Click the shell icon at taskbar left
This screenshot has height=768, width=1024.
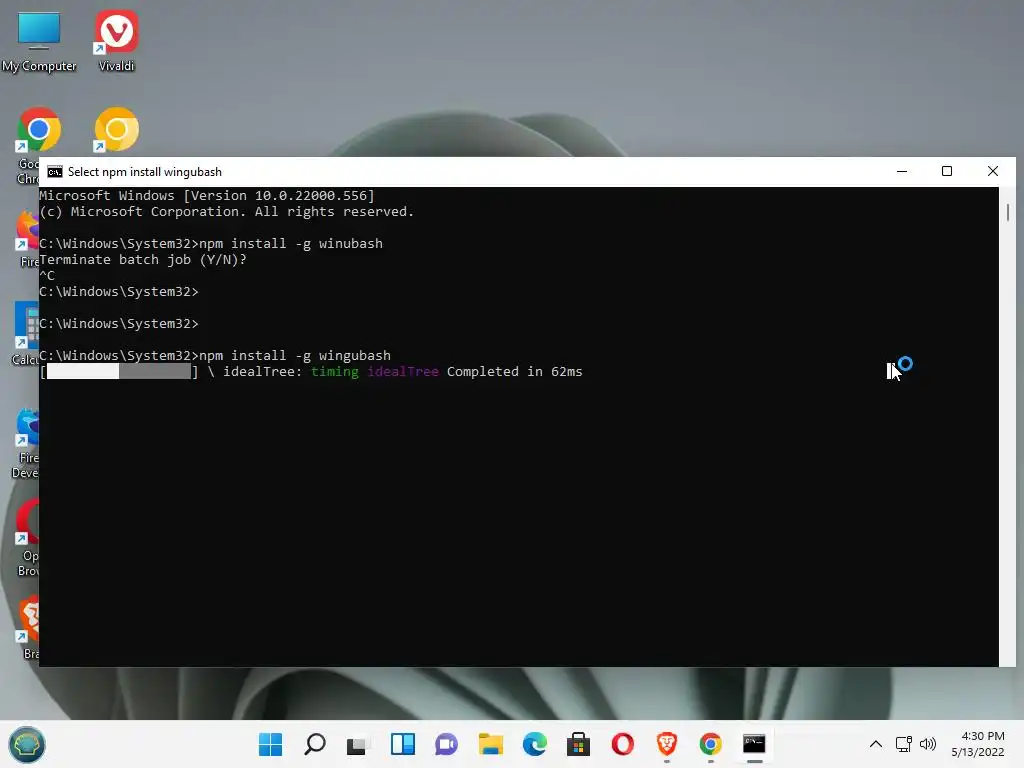tap(27, 744)
